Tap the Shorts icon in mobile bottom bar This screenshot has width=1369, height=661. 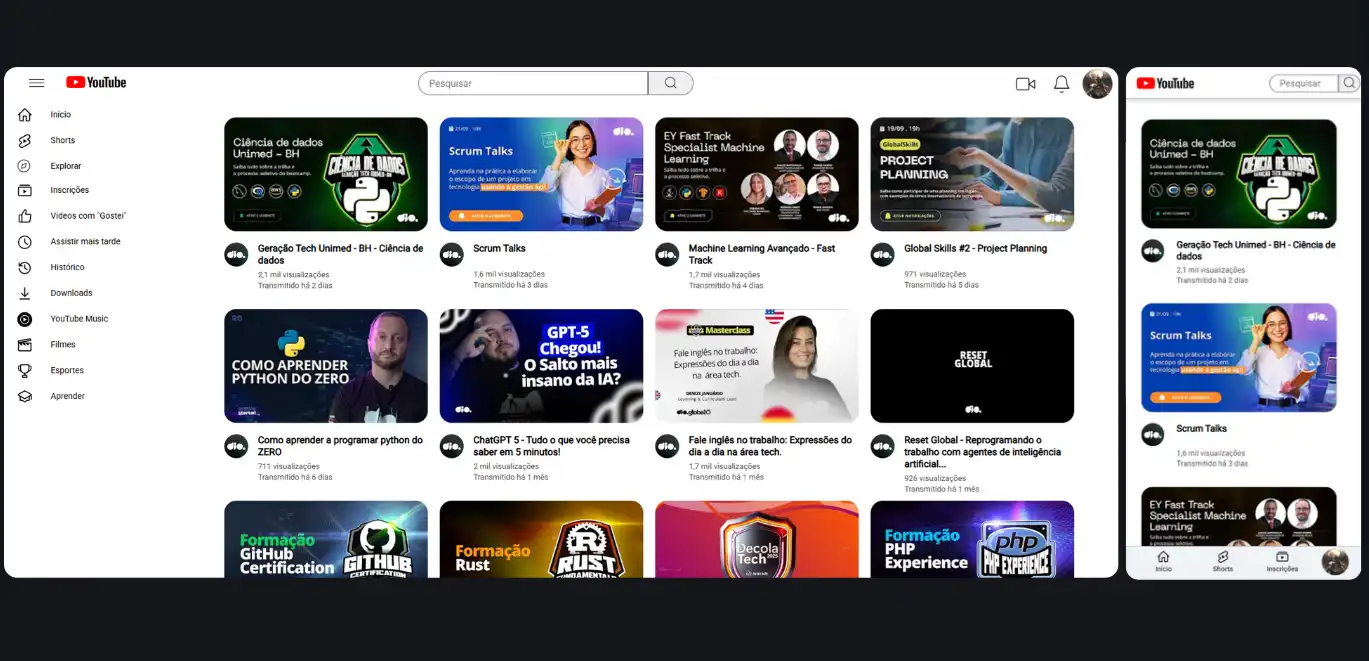(1222, 557)
